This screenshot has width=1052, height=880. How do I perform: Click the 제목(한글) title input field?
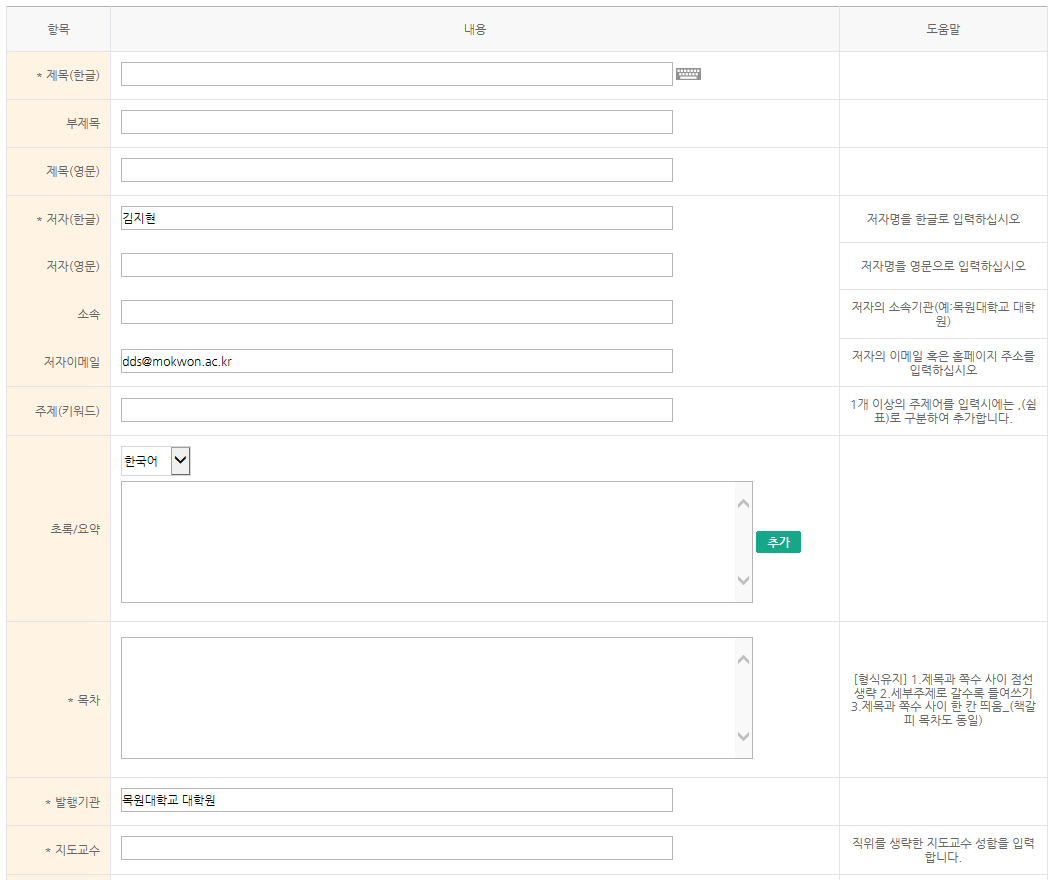coord(396,74)
